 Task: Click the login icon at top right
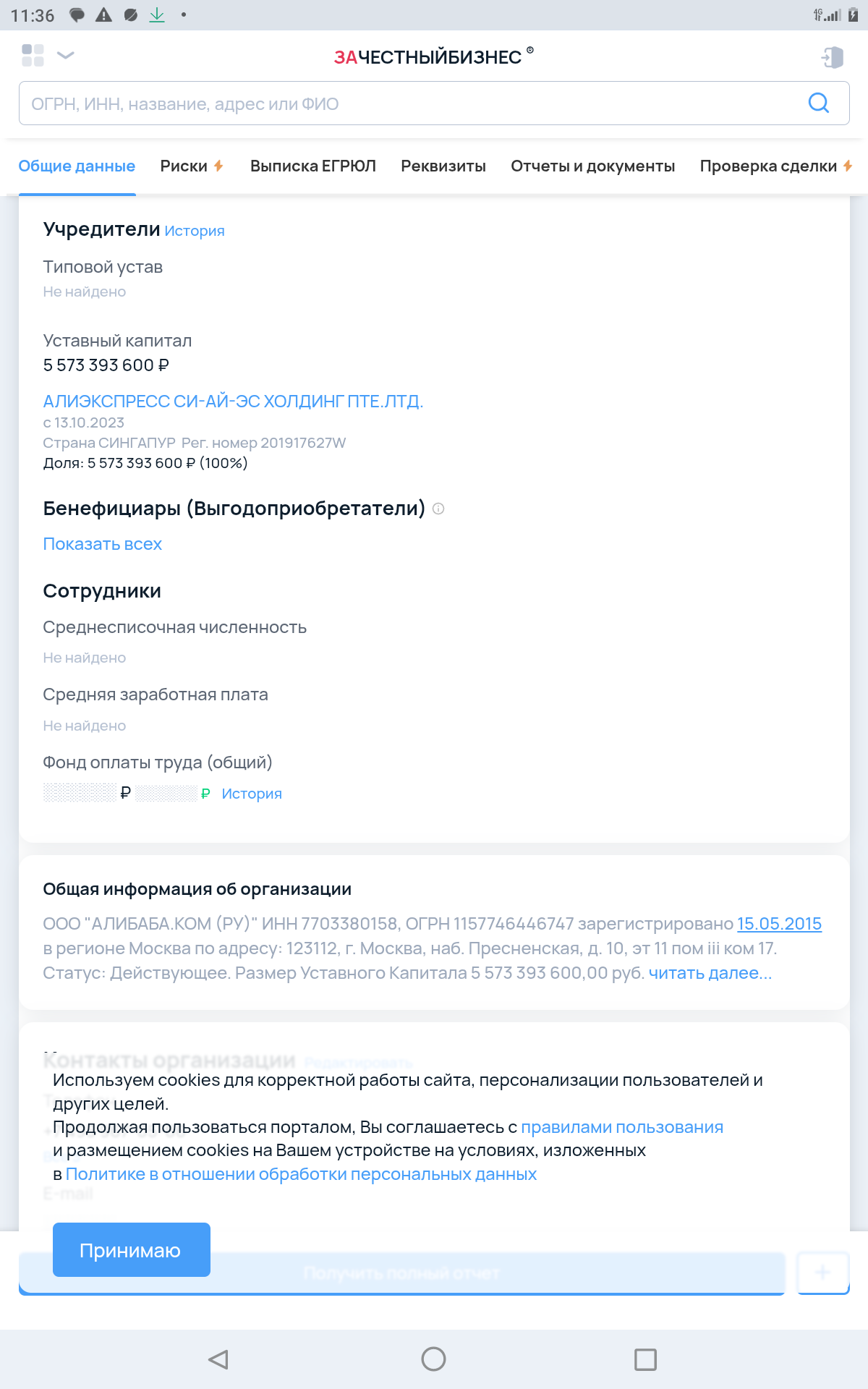pyautogui.click(x=833, y=57)
